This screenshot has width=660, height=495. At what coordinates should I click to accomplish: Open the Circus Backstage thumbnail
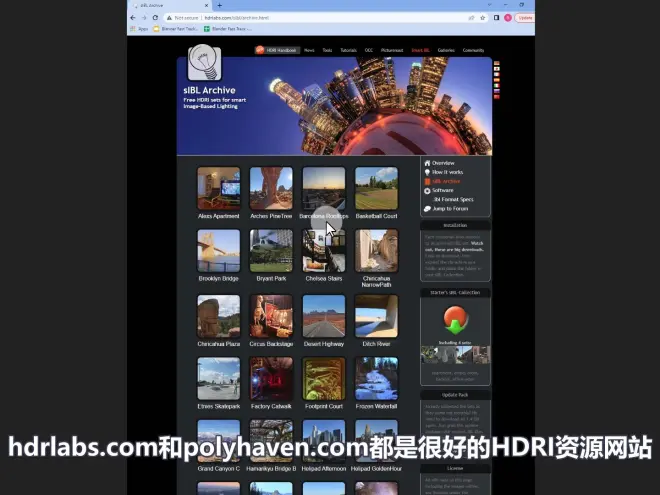click(x=271, y=316)
